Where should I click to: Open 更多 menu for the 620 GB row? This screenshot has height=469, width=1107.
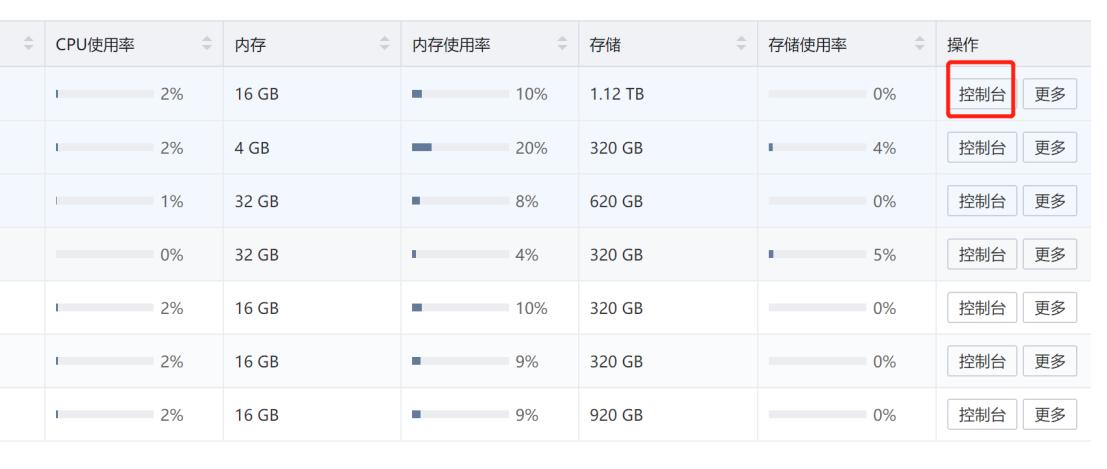[x=1050, y=201]
